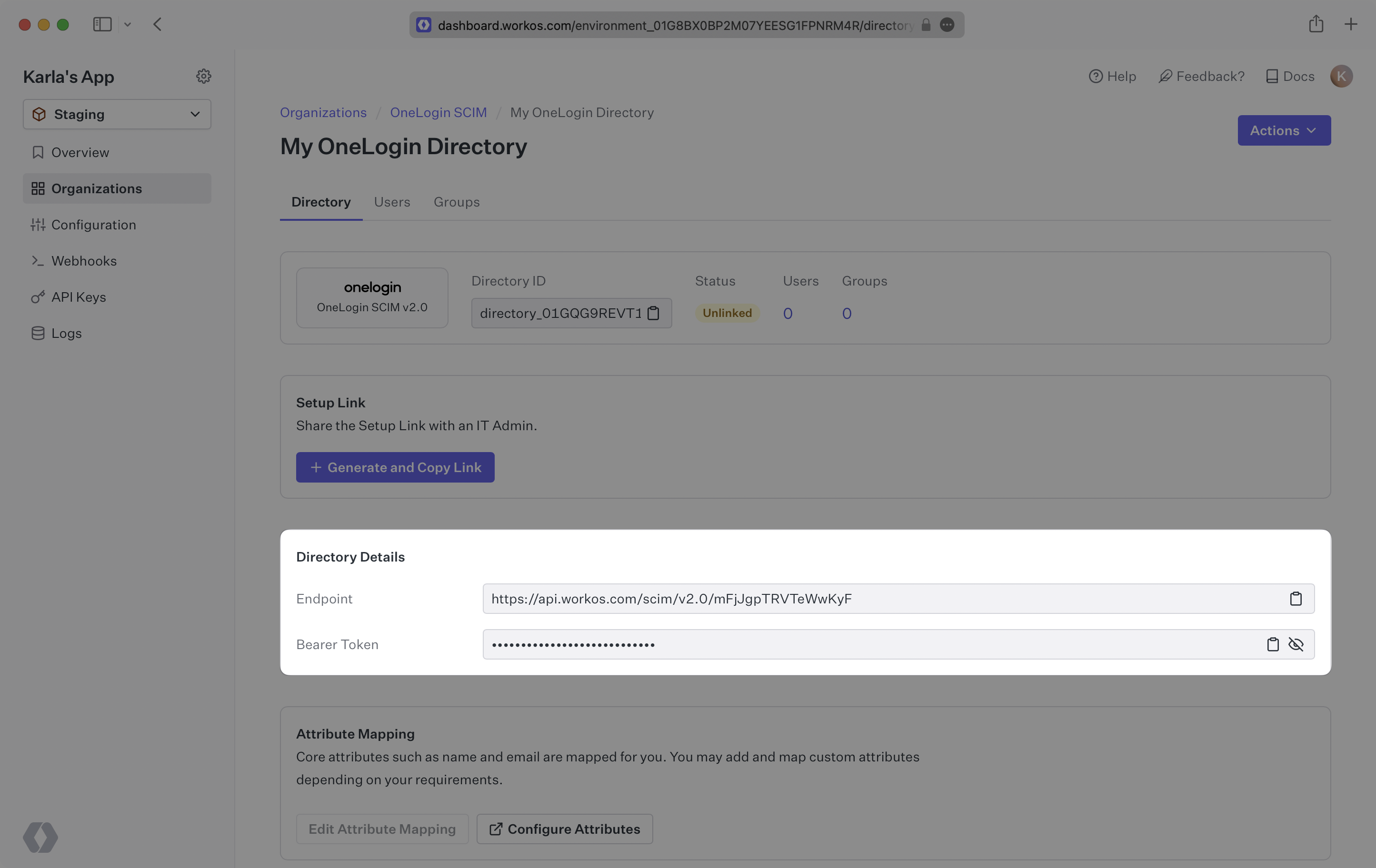Click the copy icon next to Endpoint URL

(1296, 598)
